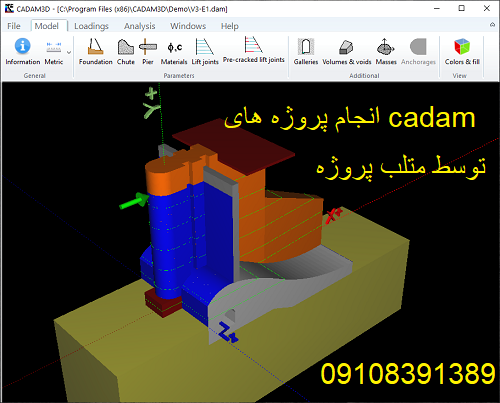Open Volumes & voids tool

pyautogui.click(x=347, y=52)
